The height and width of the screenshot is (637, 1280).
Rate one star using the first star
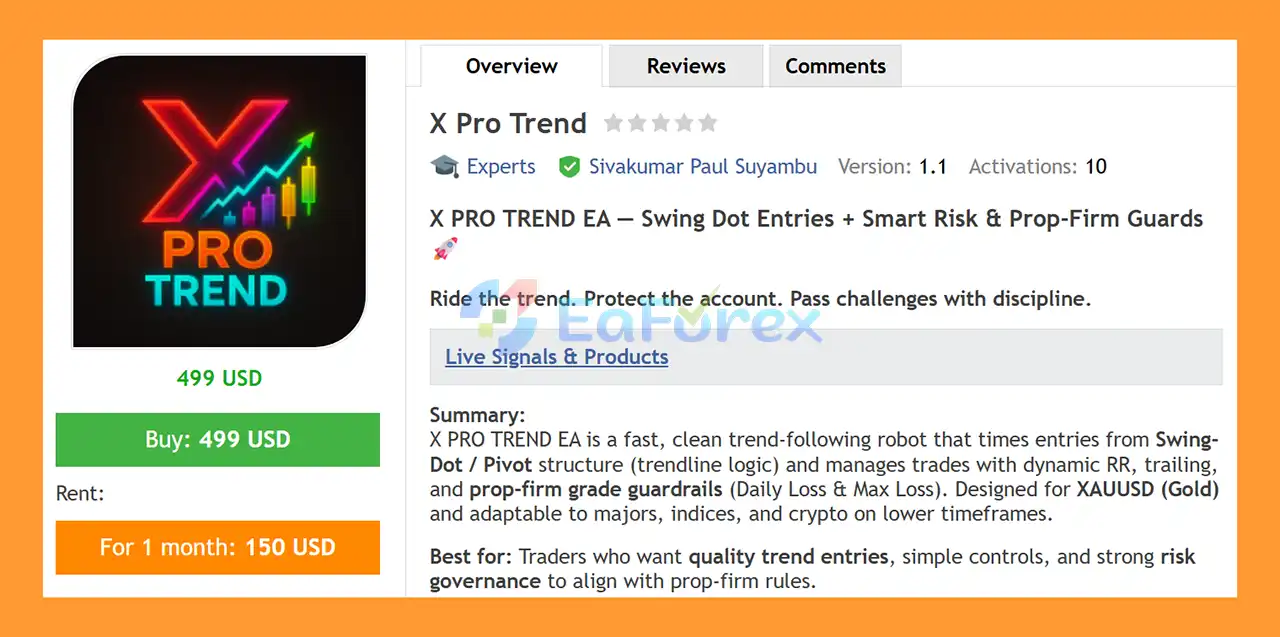(x=613, y=123)
